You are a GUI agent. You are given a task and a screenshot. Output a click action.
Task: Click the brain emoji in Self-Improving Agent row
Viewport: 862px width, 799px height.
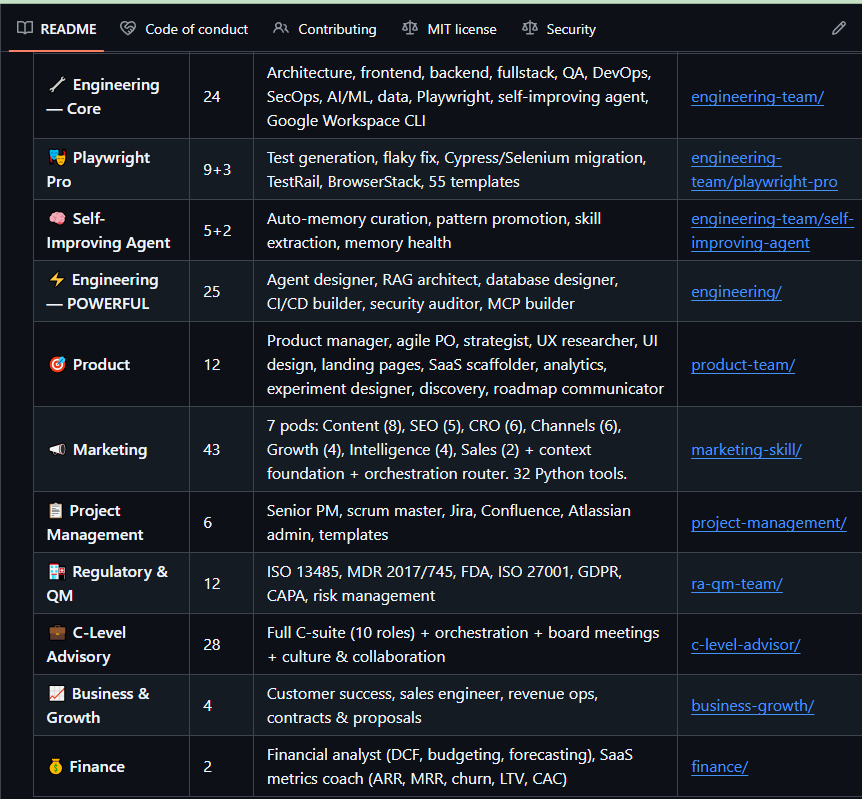pos(57,219)
